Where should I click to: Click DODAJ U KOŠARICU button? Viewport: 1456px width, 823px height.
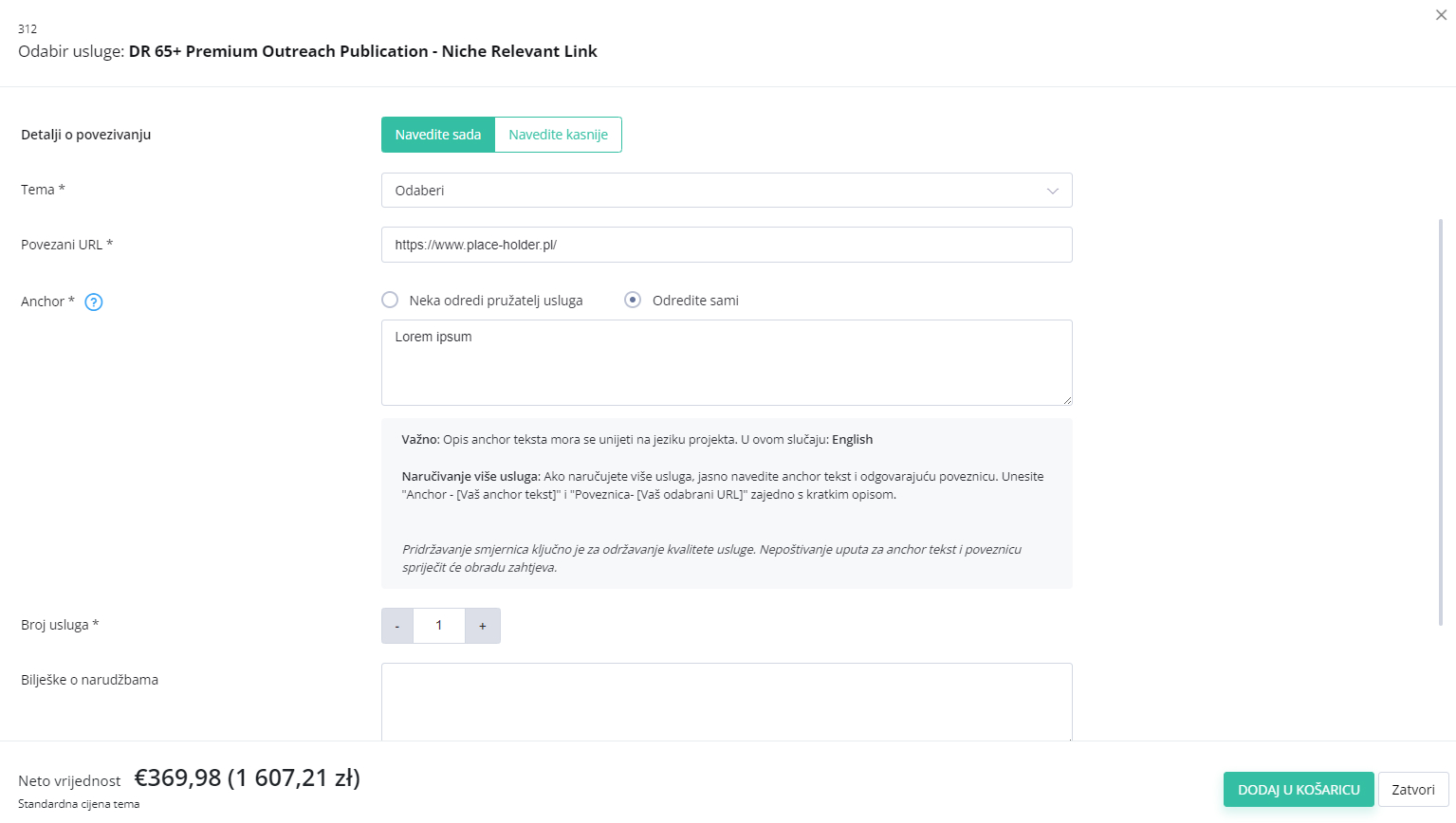(1299, 790)
